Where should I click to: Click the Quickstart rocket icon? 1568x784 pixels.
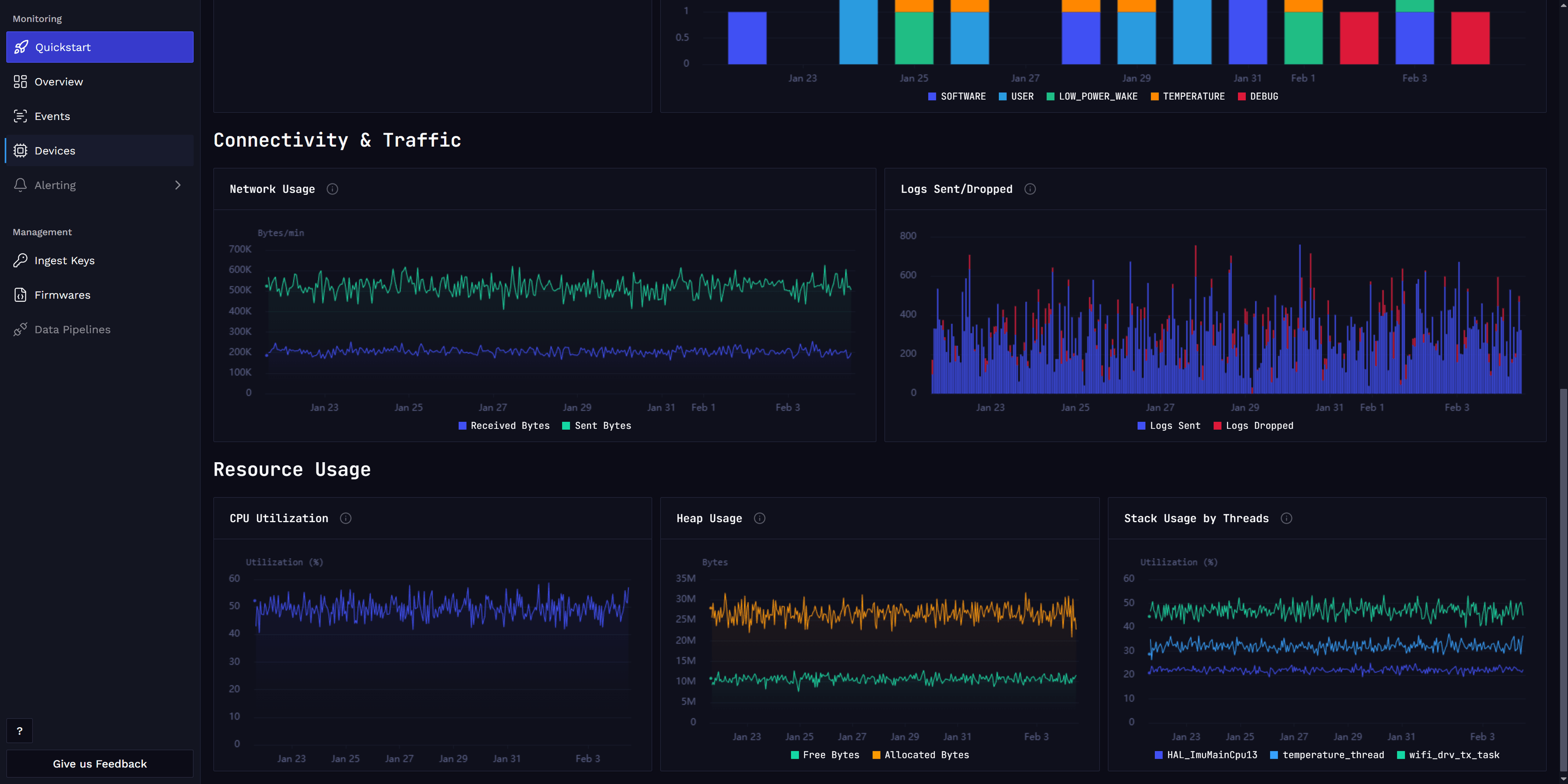pyautogui.click(x=21, y=47)
